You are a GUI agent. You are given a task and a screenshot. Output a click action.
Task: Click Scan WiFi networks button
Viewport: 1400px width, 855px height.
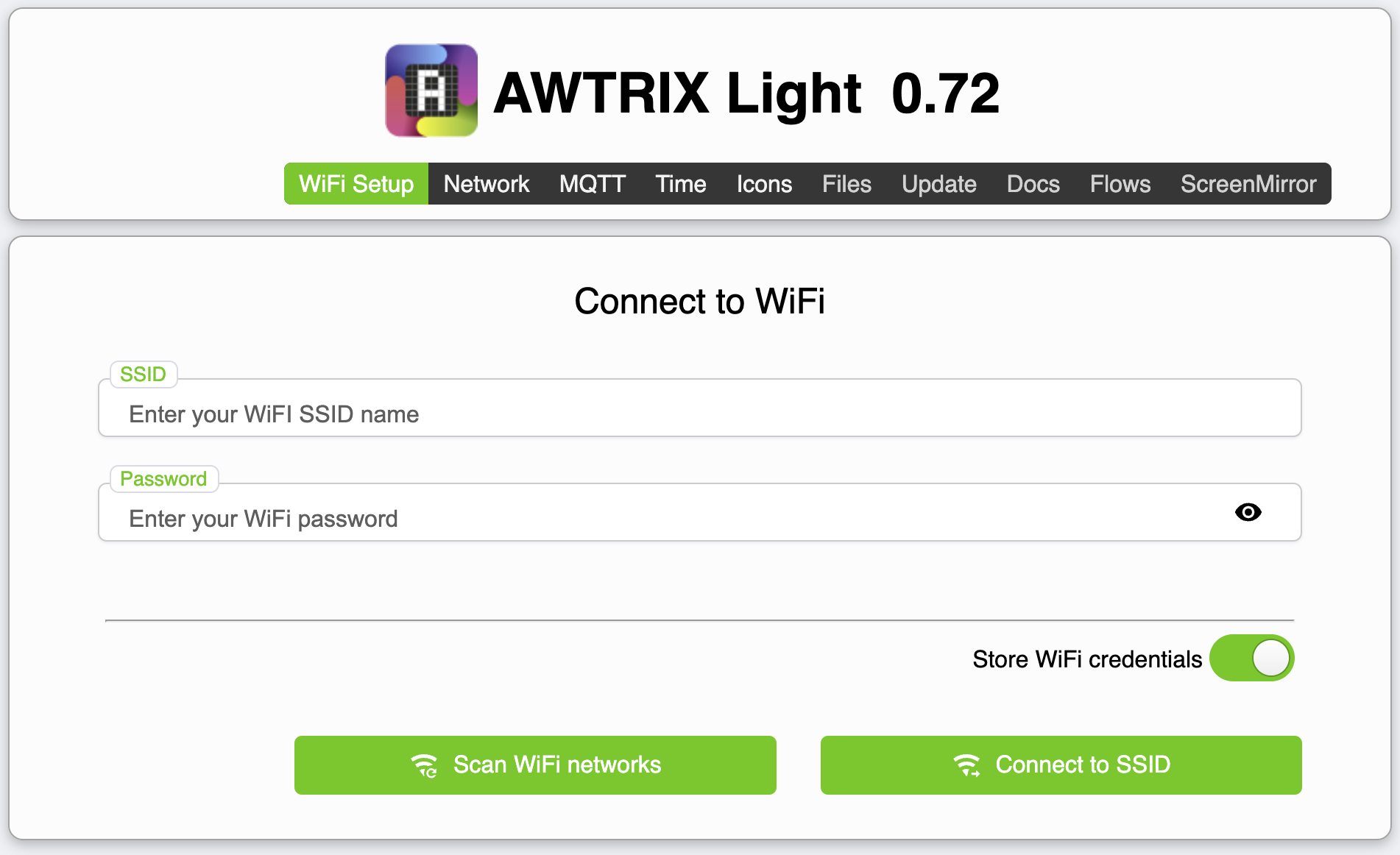click(x=535, y=765)
